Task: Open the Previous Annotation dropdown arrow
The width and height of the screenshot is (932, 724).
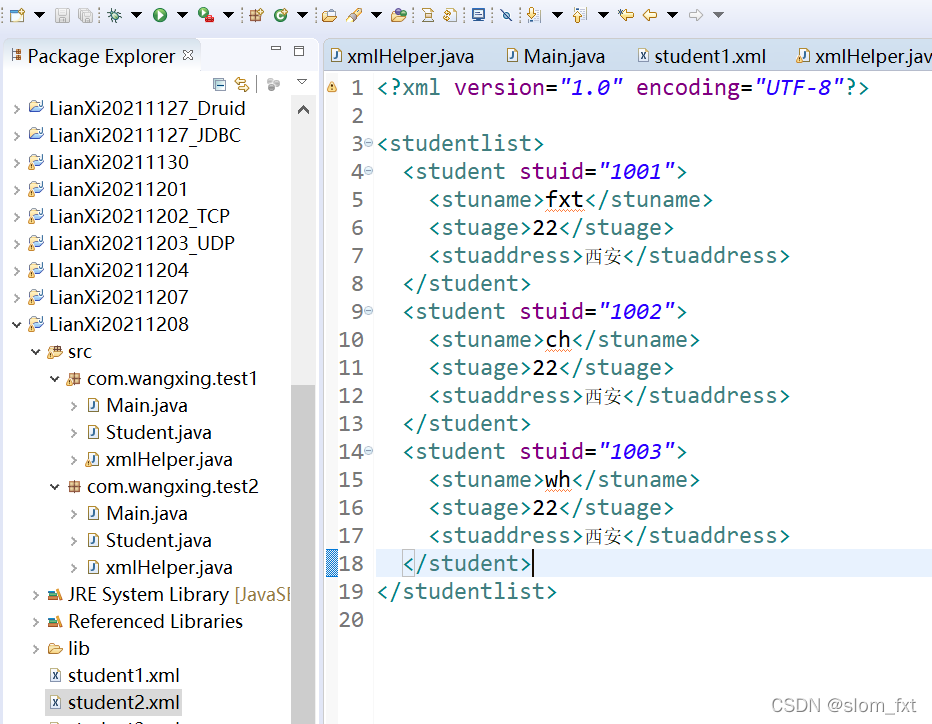Action: pyautogui.click(x=603, y=15)
